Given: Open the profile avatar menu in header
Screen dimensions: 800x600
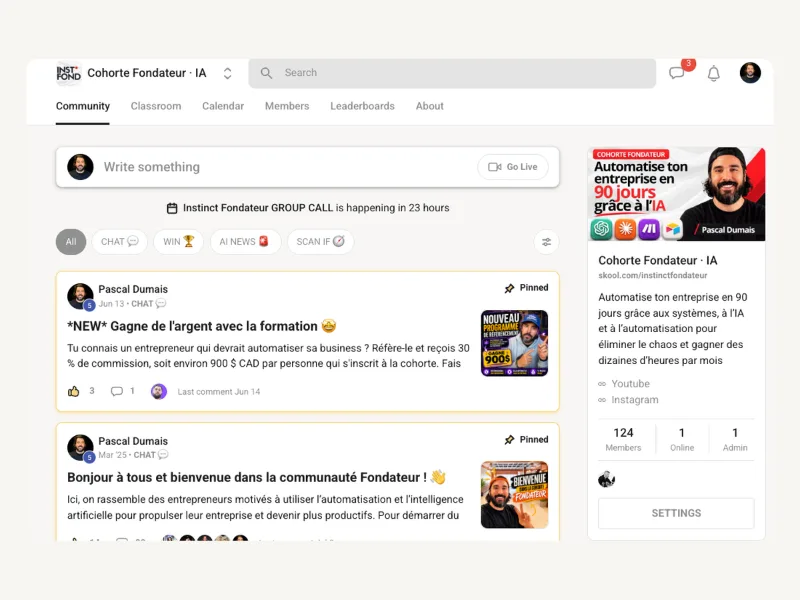Looking at the screenshot, I should 750,72.
